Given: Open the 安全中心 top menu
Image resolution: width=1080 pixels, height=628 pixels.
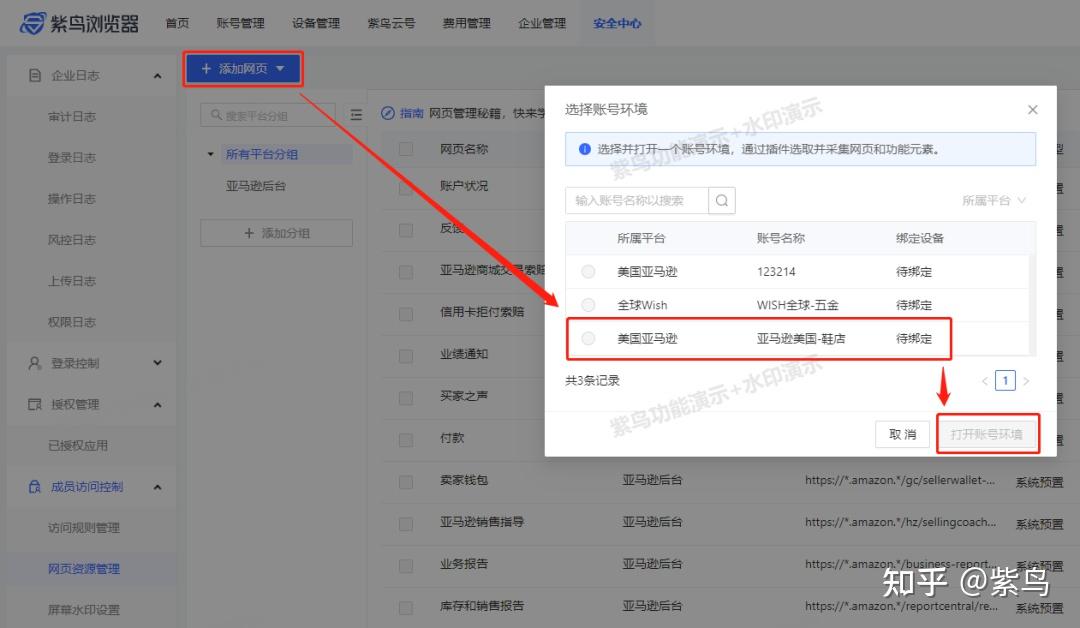Looking at the screenshot, I should tap(617, 23).
